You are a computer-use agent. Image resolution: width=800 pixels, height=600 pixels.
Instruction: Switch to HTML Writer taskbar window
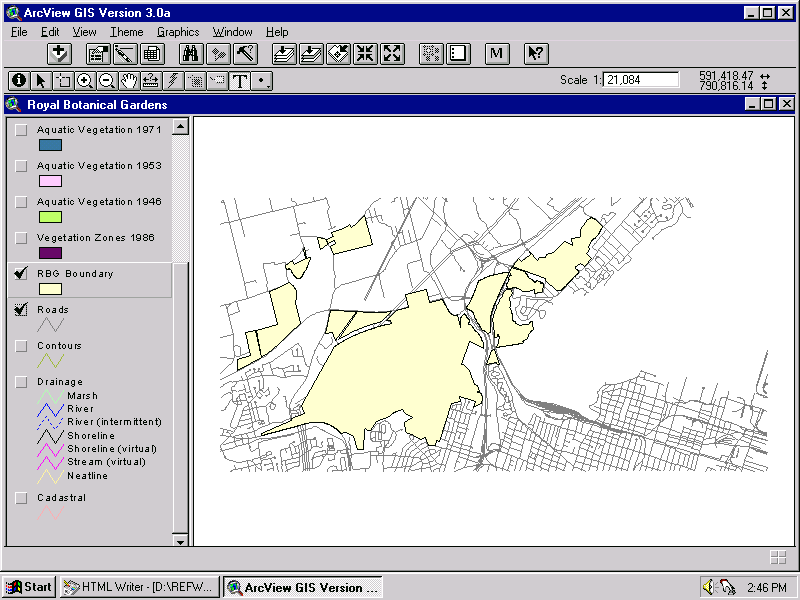tap(139, 587)
